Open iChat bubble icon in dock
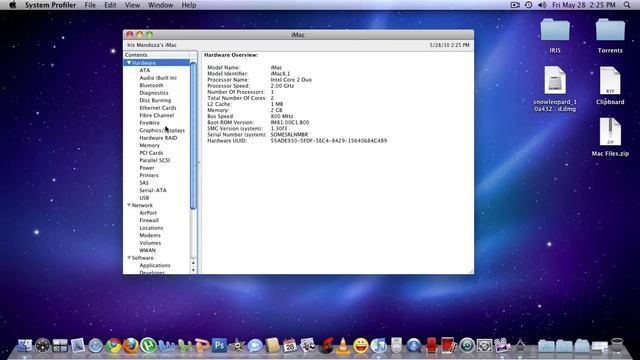The height and width of the screenshot is (360, 640). (255, 345)
